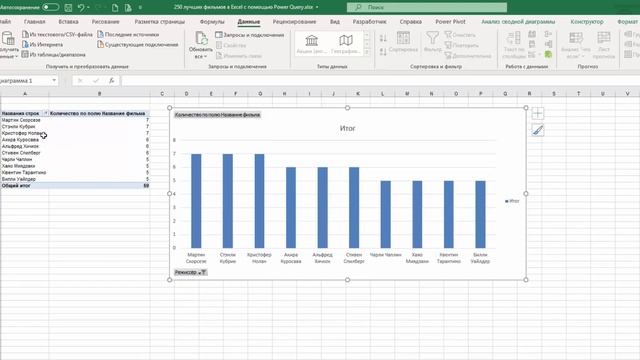Image resolution: width=640 pixels, height=360 pixels.
Task: Open the Названия строк filter dropdown
Action: tap(46, 113)
